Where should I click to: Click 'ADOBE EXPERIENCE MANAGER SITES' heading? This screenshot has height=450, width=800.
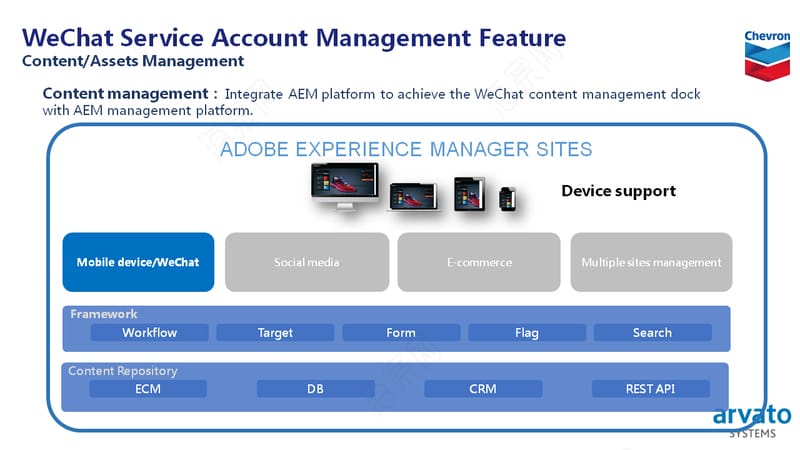pyautogui.click(x=406, y=149)
